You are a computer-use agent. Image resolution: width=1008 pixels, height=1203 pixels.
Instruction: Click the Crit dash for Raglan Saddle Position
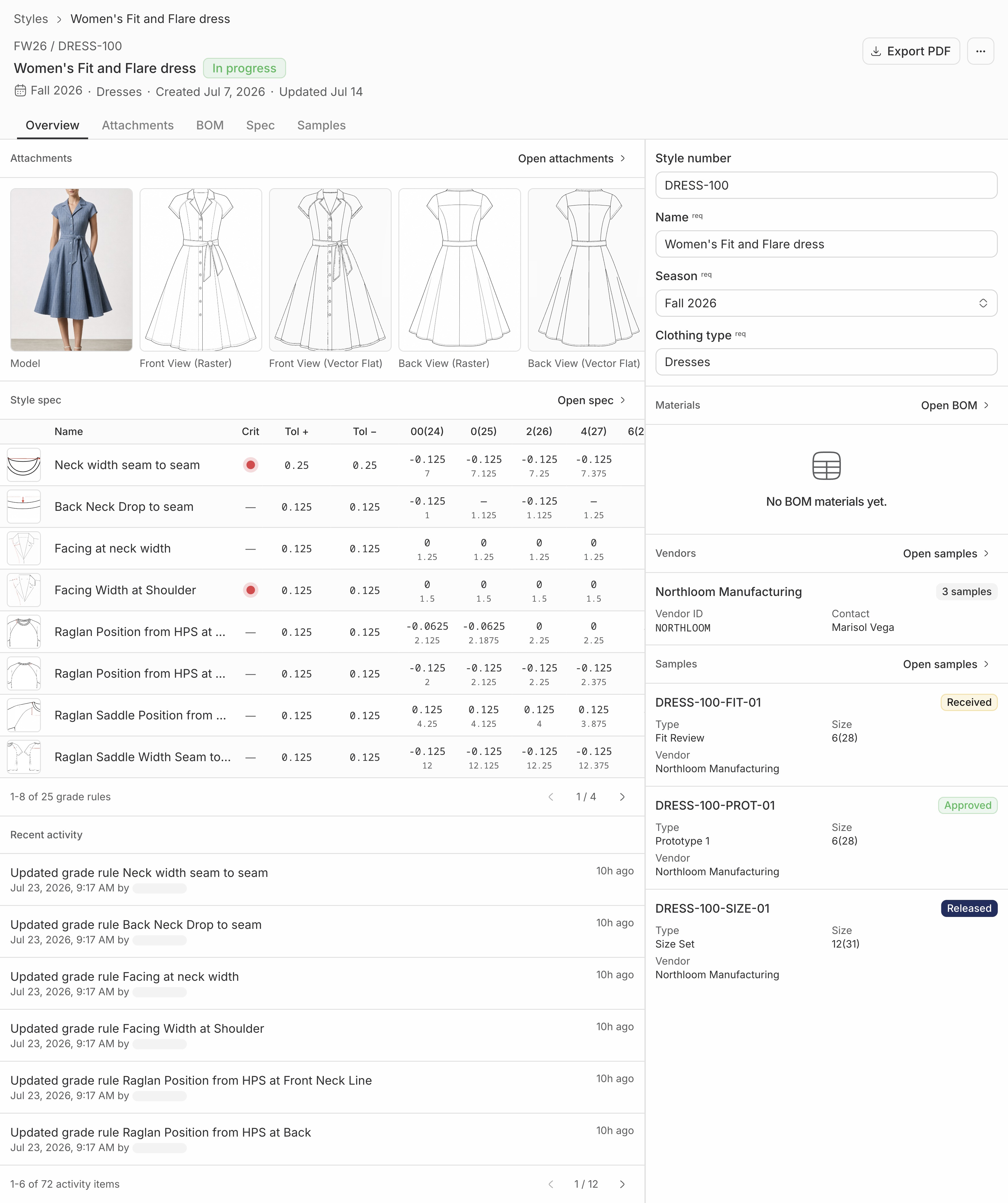point(250,715)
